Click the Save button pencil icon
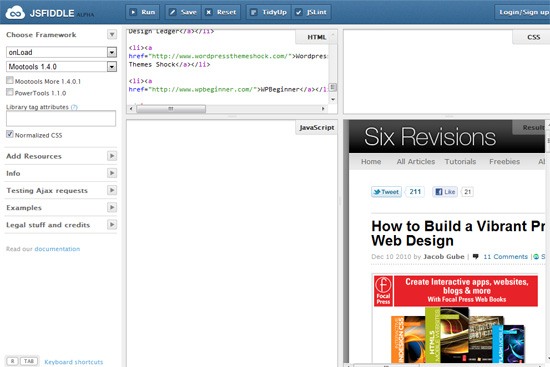550x367 pixels. click(x=172, y=12)
